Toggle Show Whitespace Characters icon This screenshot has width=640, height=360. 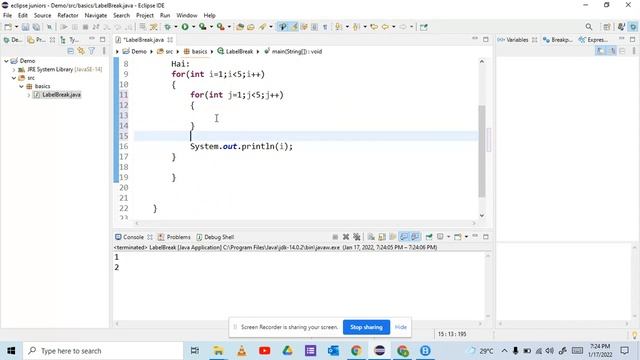(325, 27)
